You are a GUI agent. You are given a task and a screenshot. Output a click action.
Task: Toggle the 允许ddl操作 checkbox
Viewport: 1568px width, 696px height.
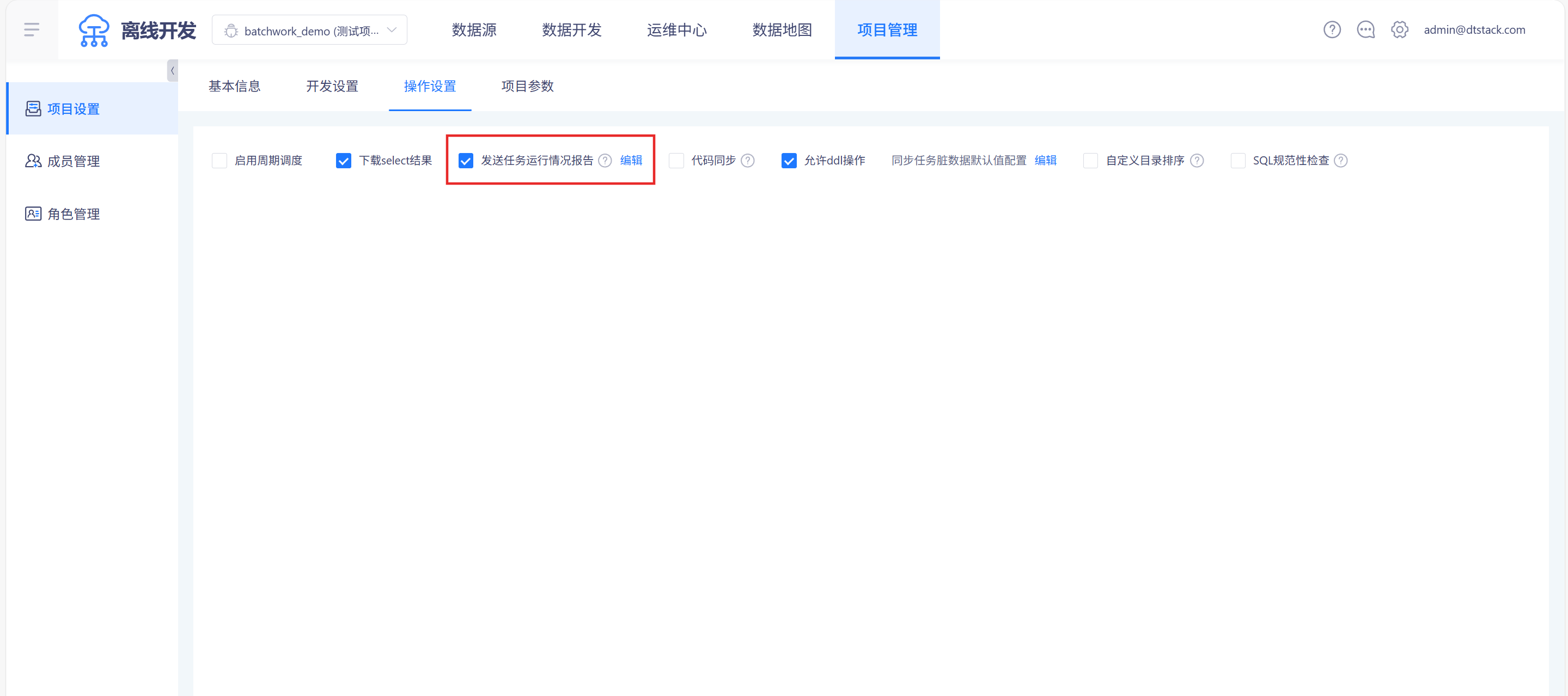[x=788, y=161]
